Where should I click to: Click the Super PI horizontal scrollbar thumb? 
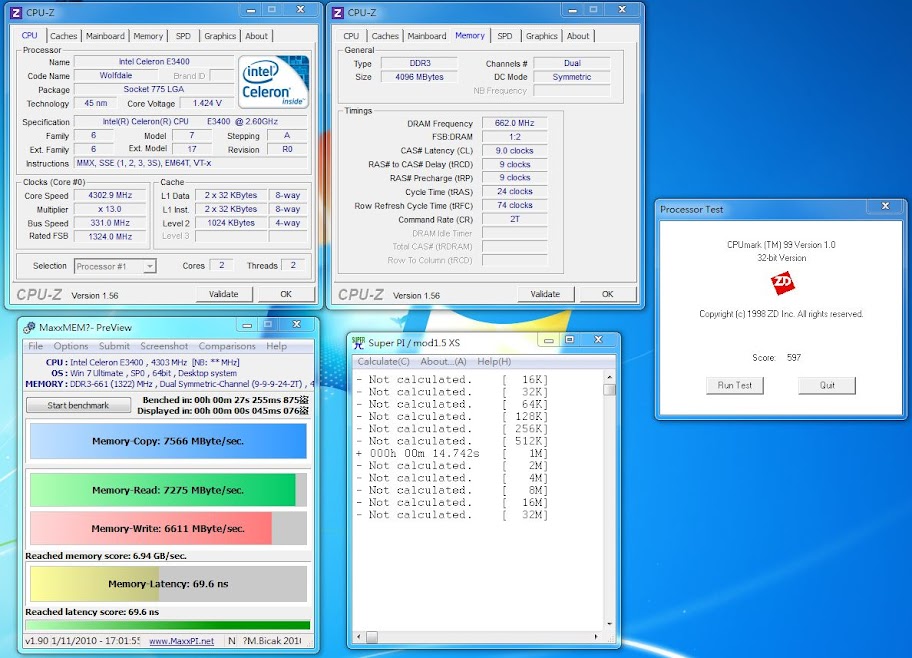click(x=372, y=637)
